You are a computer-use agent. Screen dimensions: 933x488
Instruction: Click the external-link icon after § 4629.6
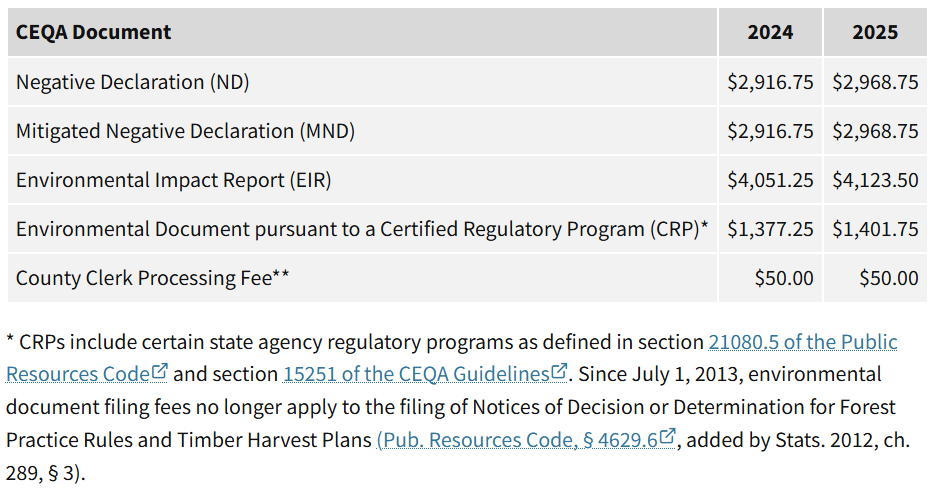point(668,438)
